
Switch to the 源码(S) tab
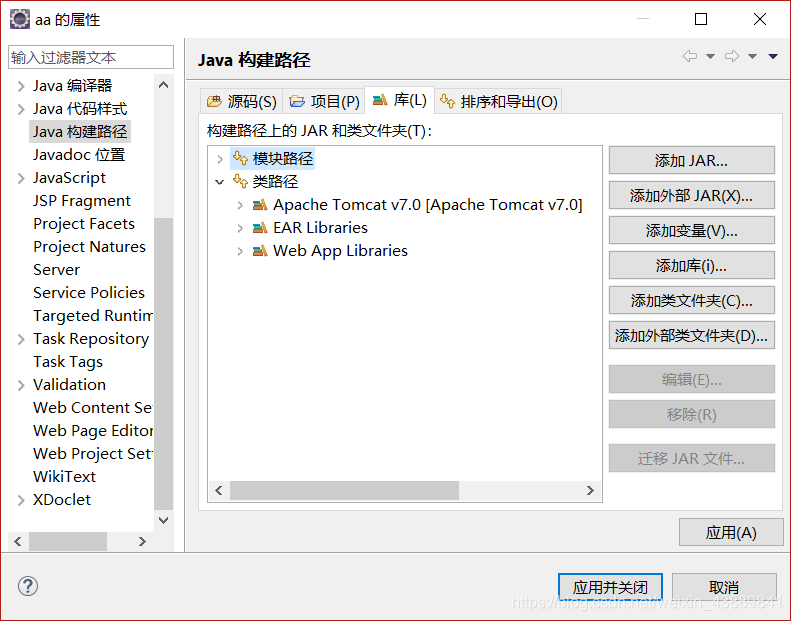pyautogui.click(x=241, y=101)
